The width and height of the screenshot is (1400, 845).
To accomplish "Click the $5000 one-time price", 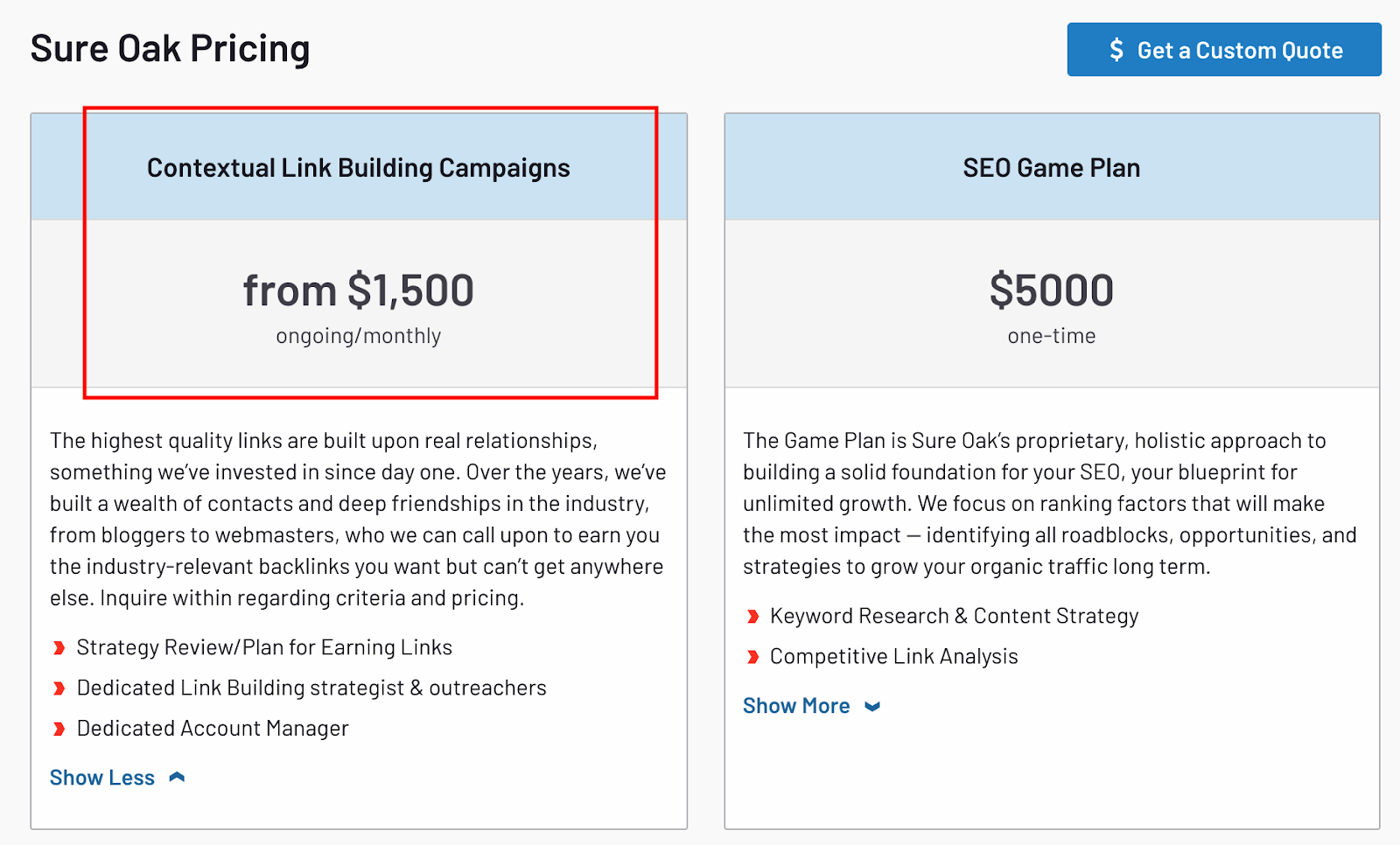I will (1051, 290).
